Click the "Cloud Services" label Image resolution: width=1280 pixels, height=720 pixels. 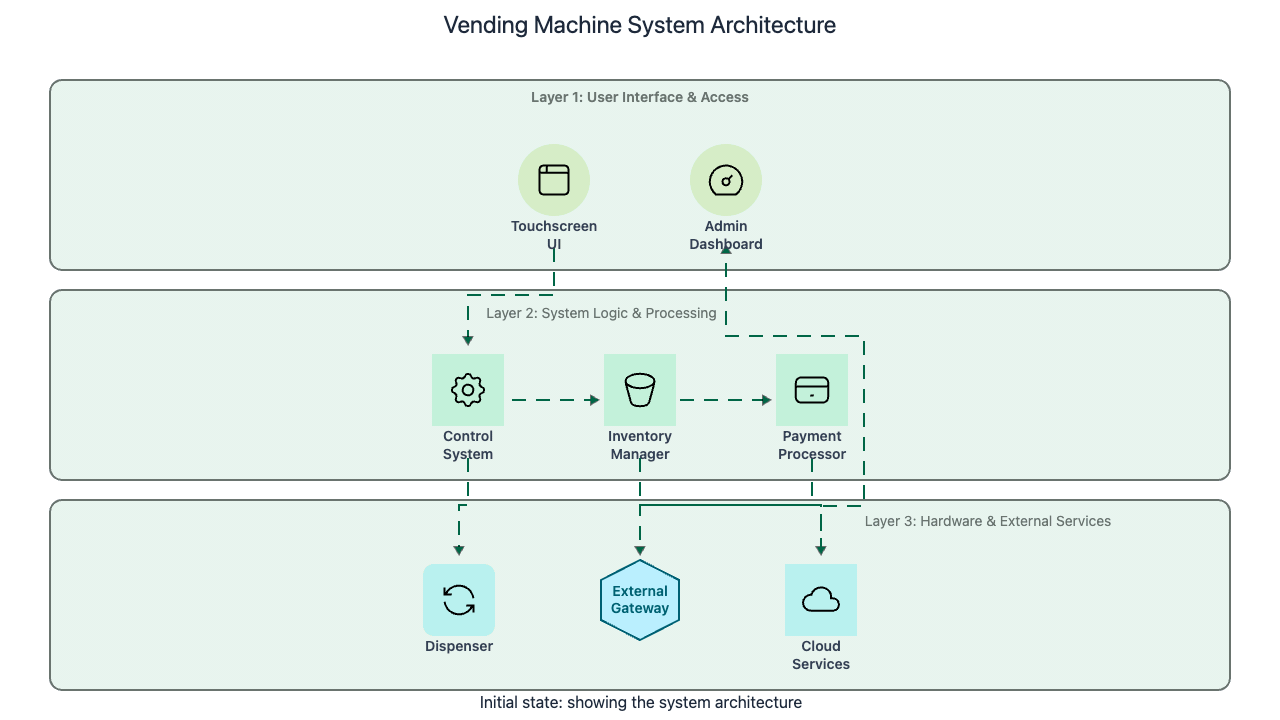821,655
